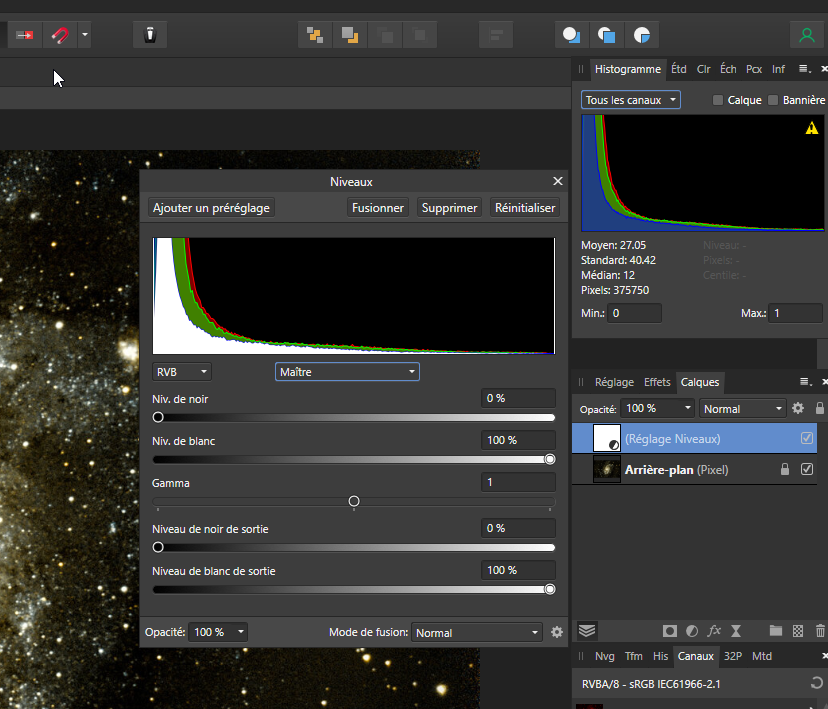Enable the Bannière checkbox

[x=773, y=100]
